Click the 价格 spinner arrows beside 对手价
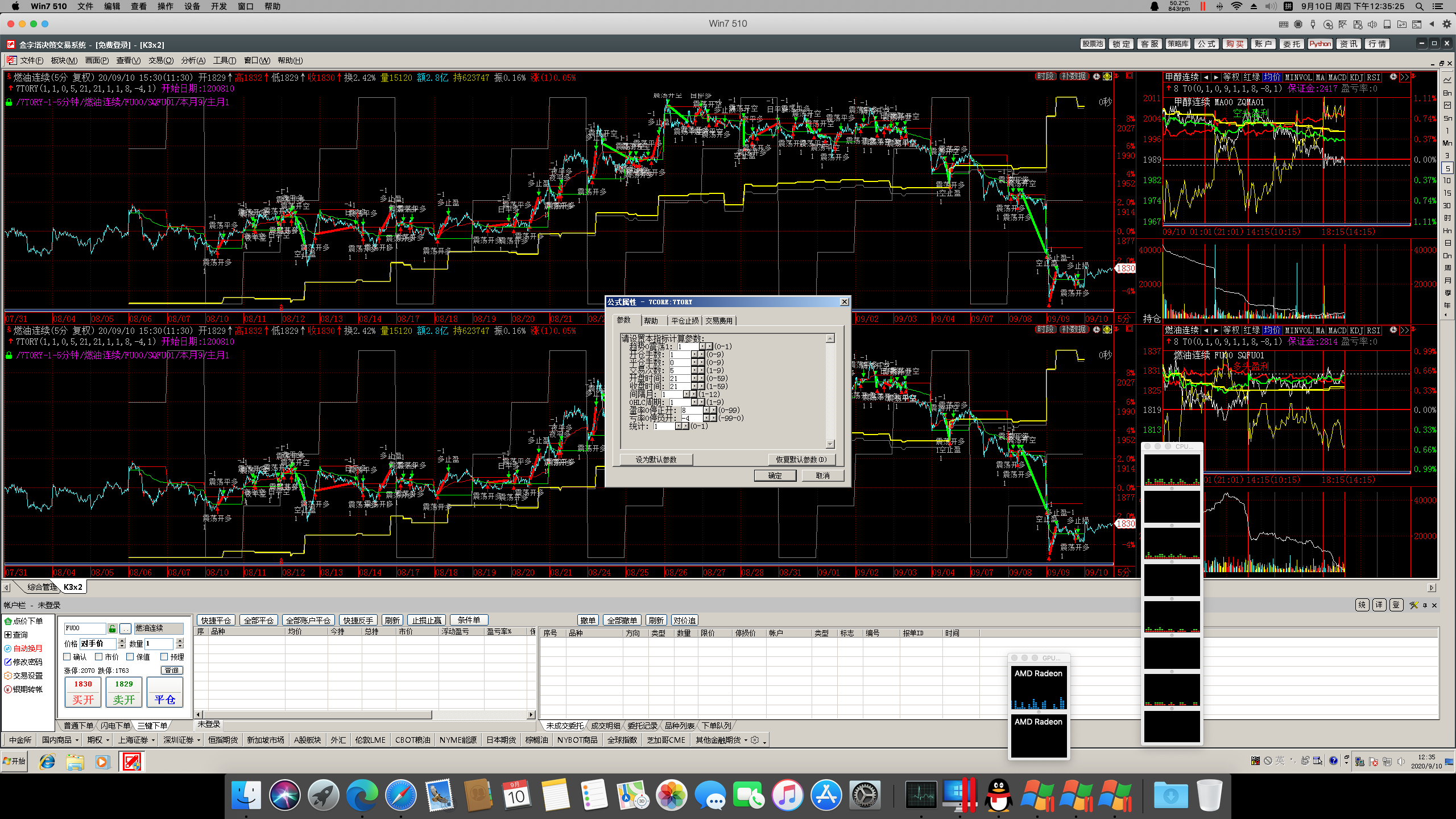 click(121, 643)
